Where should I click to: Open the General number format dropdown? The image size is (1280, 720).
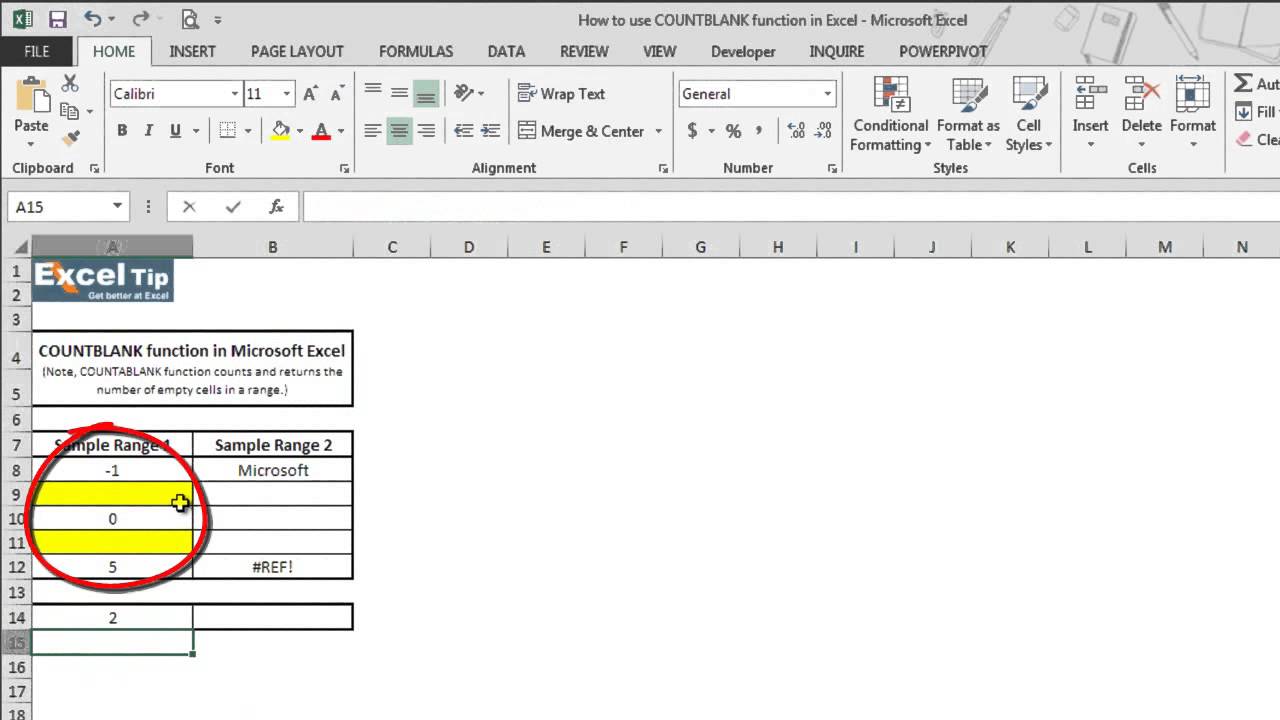(827, 94)
